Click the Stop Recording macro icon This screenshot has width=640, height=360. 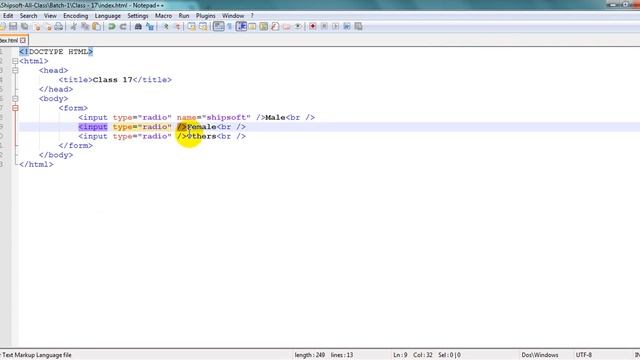[324, 27]
